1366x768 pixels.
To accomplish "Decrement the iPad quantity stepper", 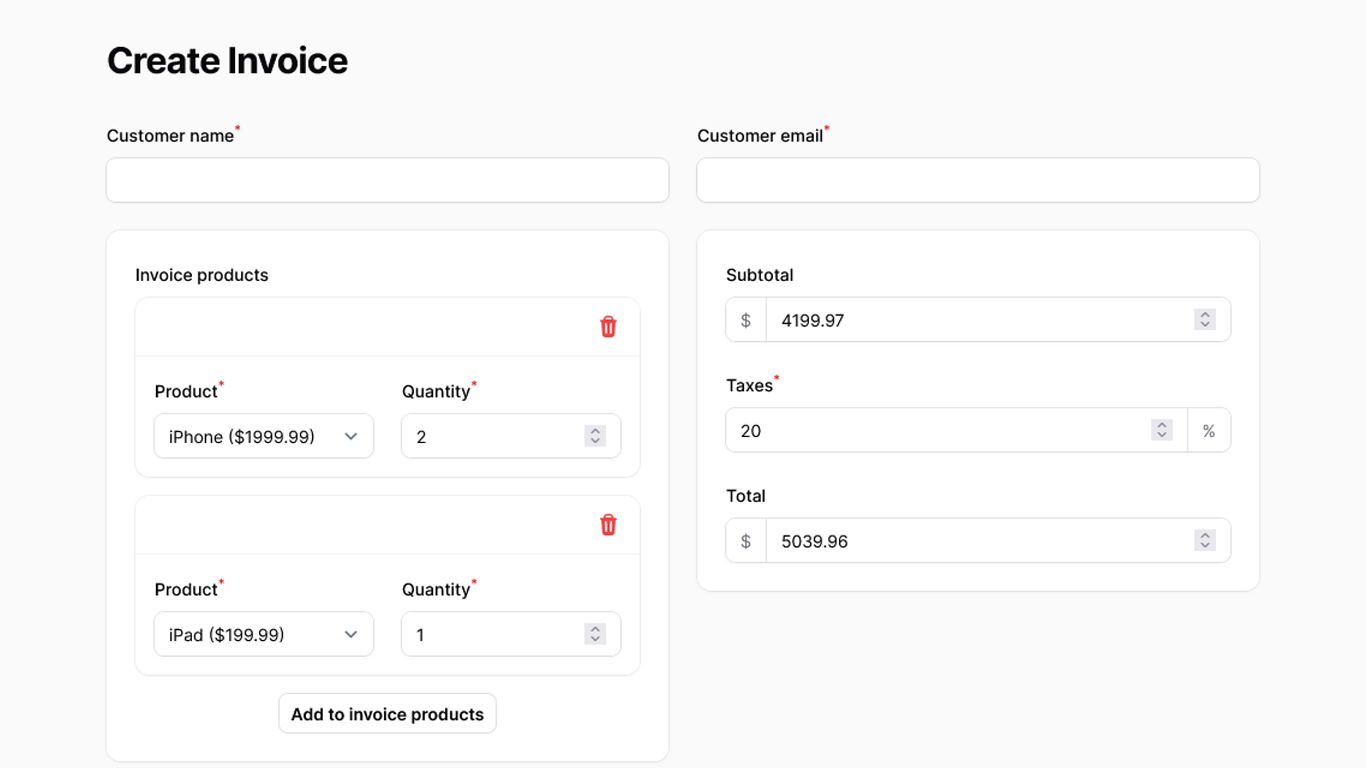I will pyautogui.click(x=595, y=639).
